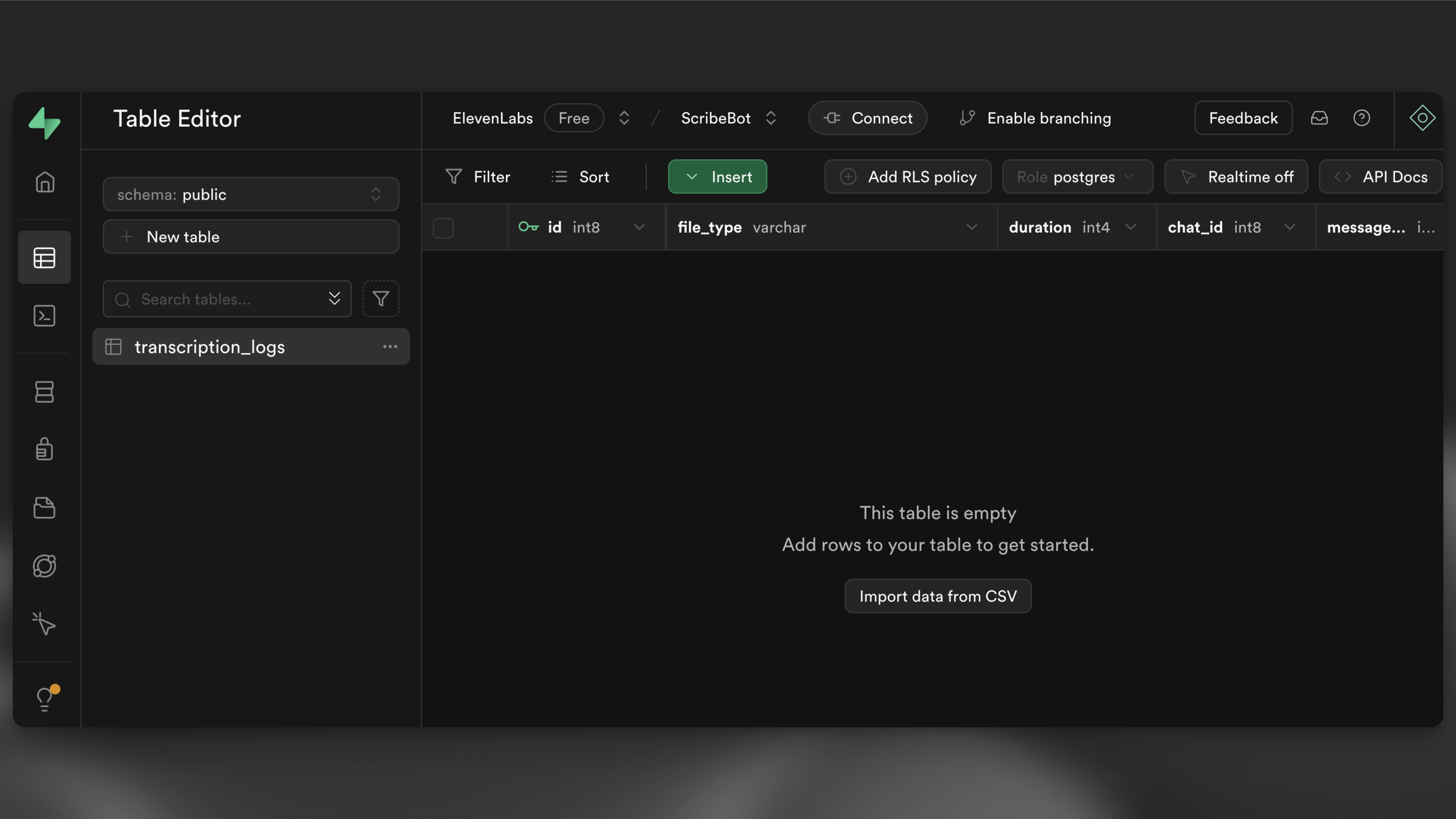The width and height of the screenshot is (1456, 819).
Task: Open the Advisors lightbulb with notification dot
Action: (x=45, y=698)
